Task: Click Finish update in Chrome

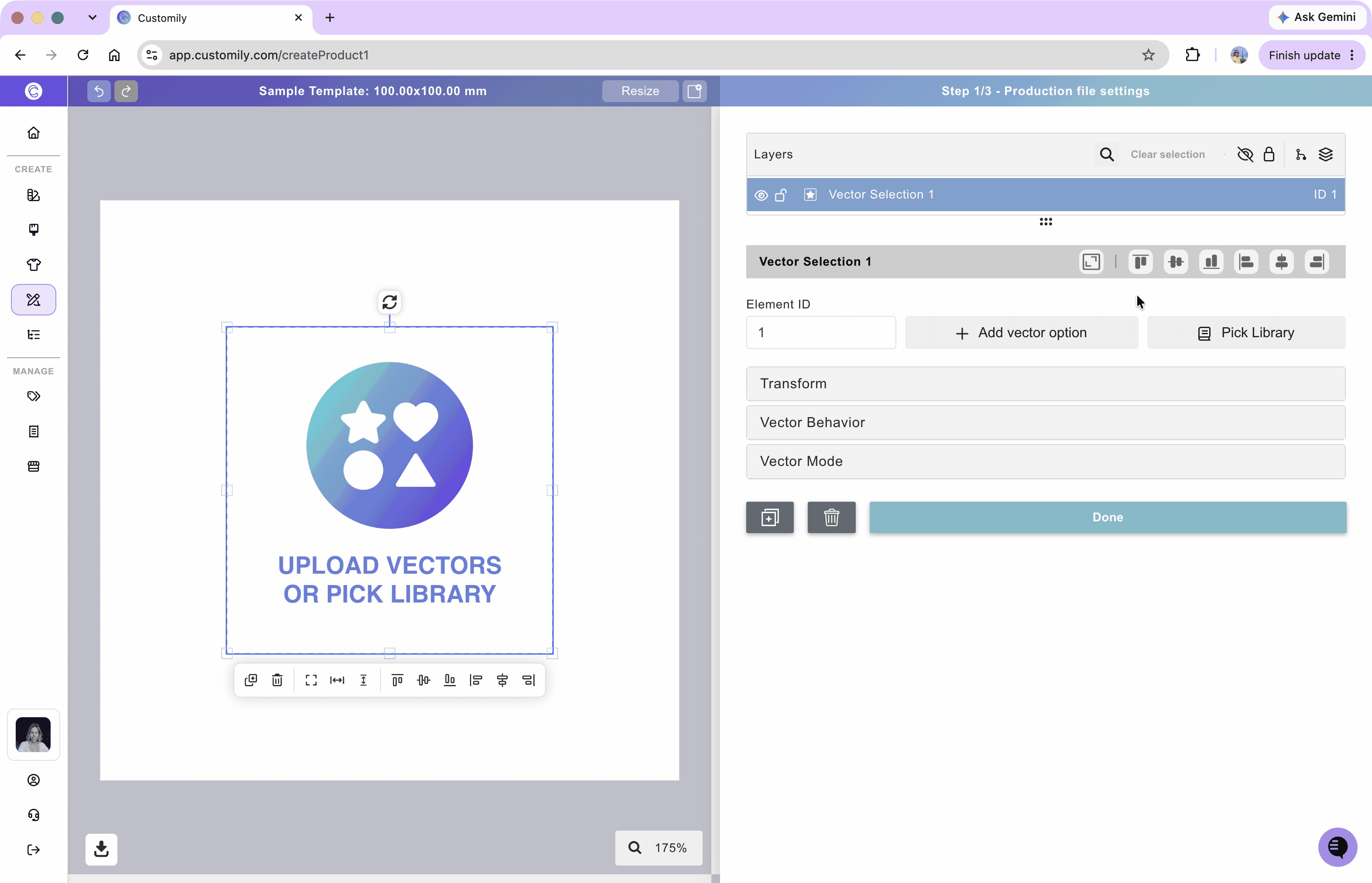Action: click(x=1311, y=55)
